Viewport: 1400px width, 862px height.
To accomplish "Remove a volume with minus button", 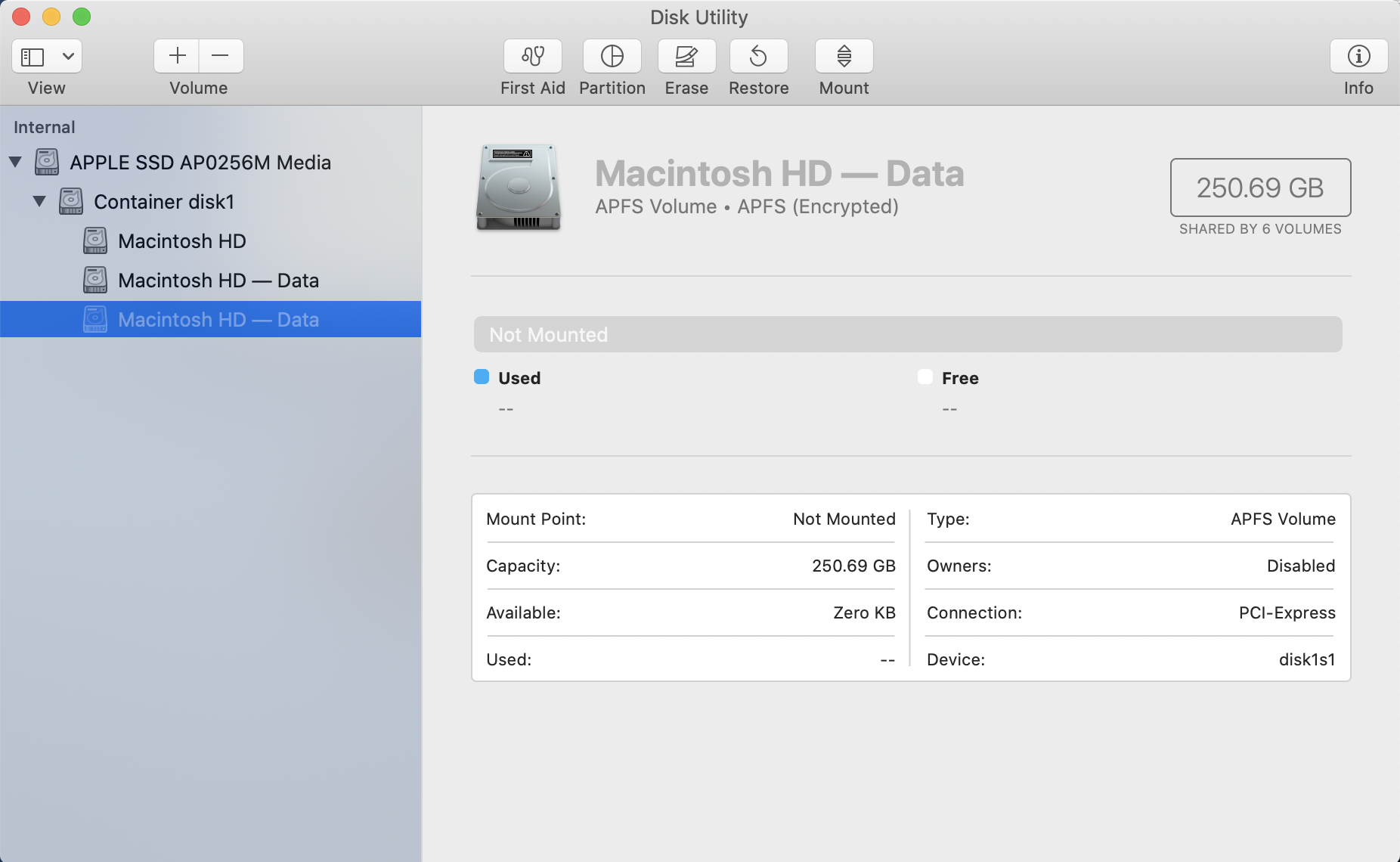I will tap(220, 56).
